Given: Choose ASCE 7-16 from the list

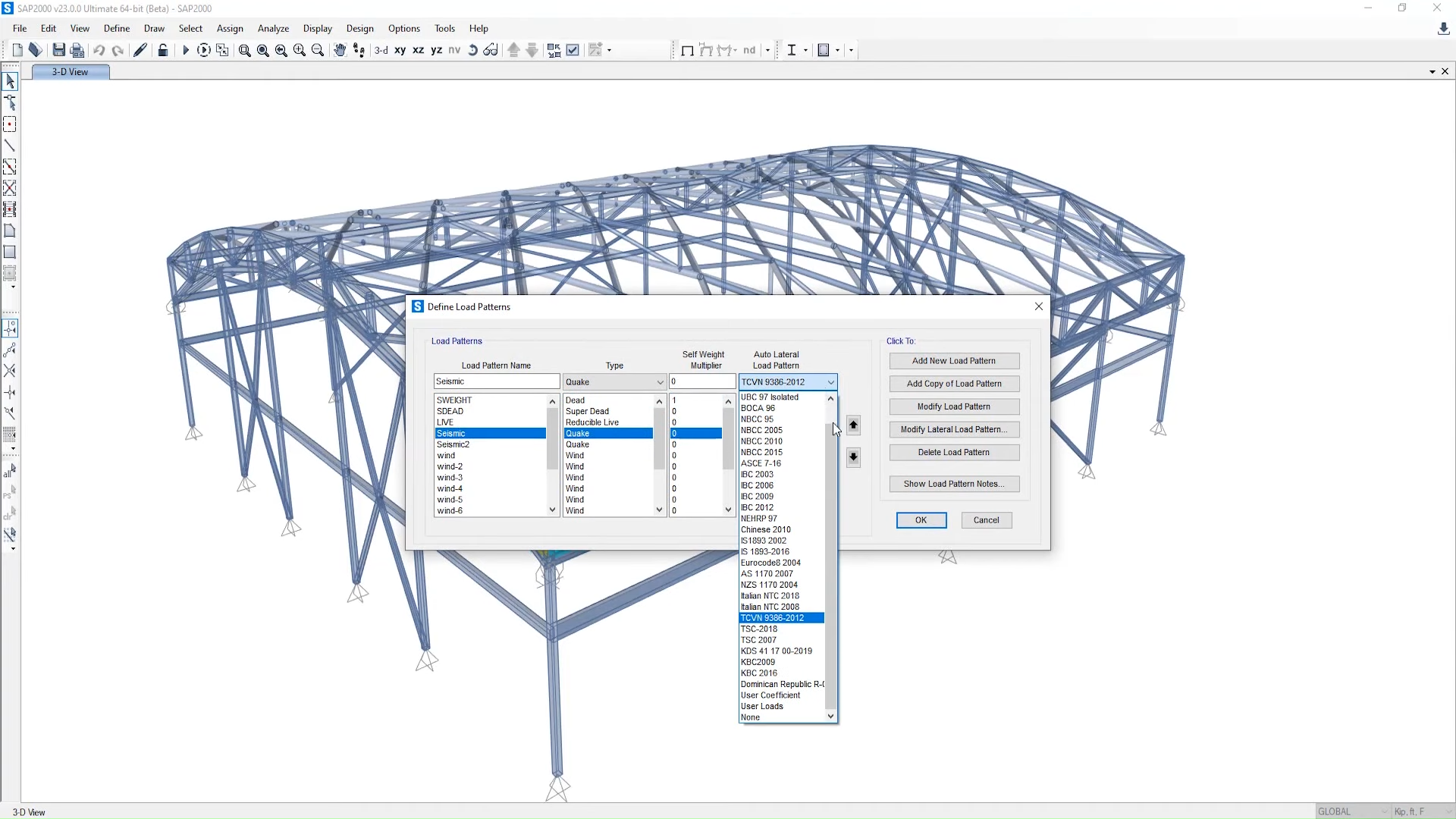Looking at the screenshot, I should [x=781, y=463].
